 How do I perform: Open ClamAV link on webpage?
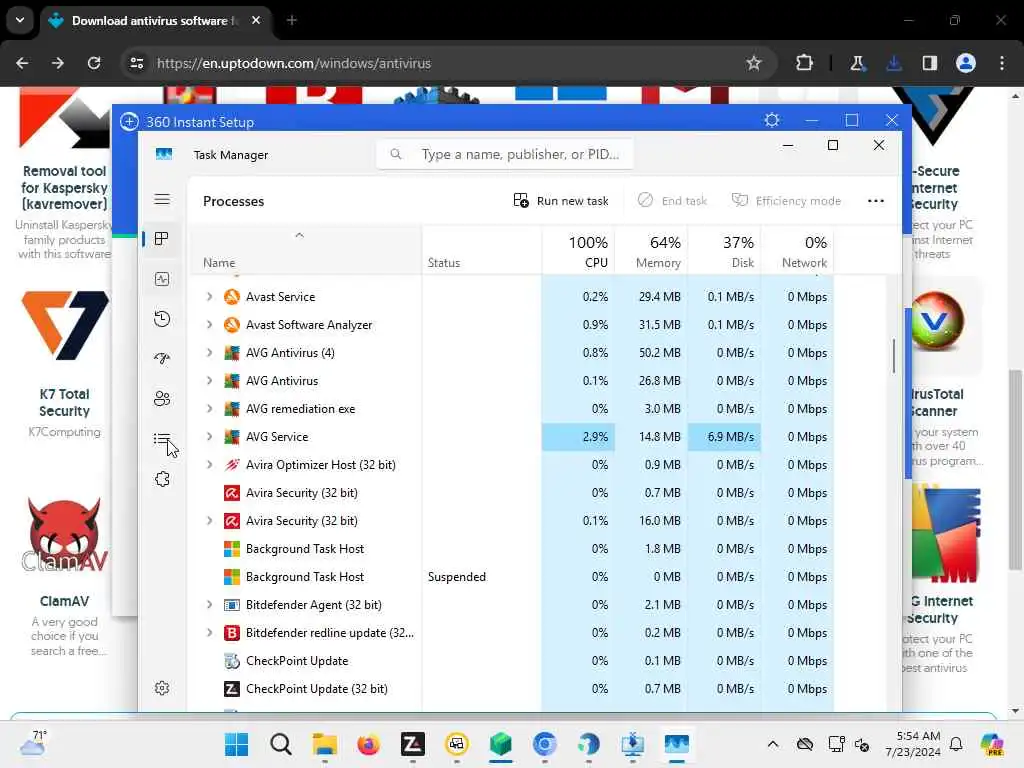click(64, 601)
